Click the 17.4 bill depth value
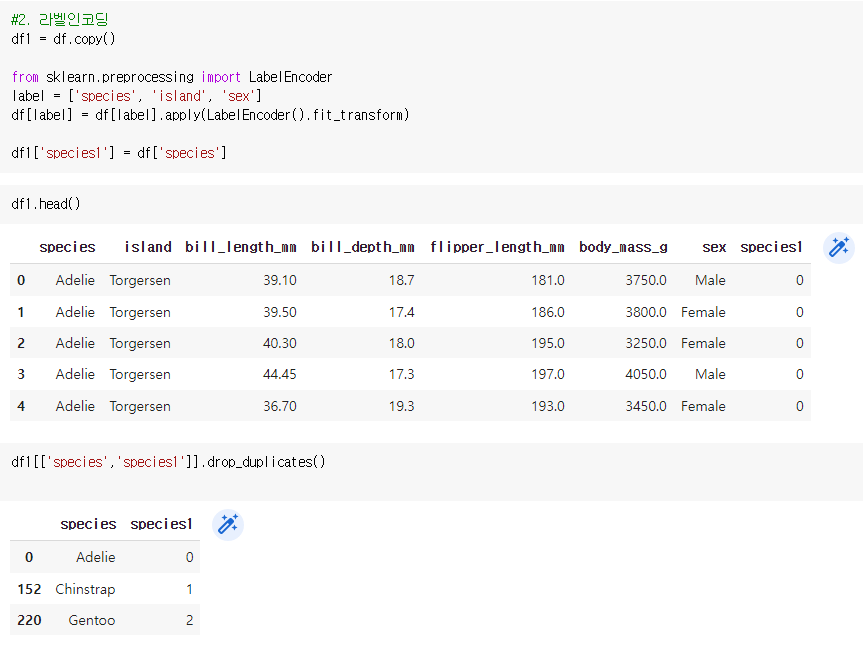863x645 pixels. click(x=401, y=312)
